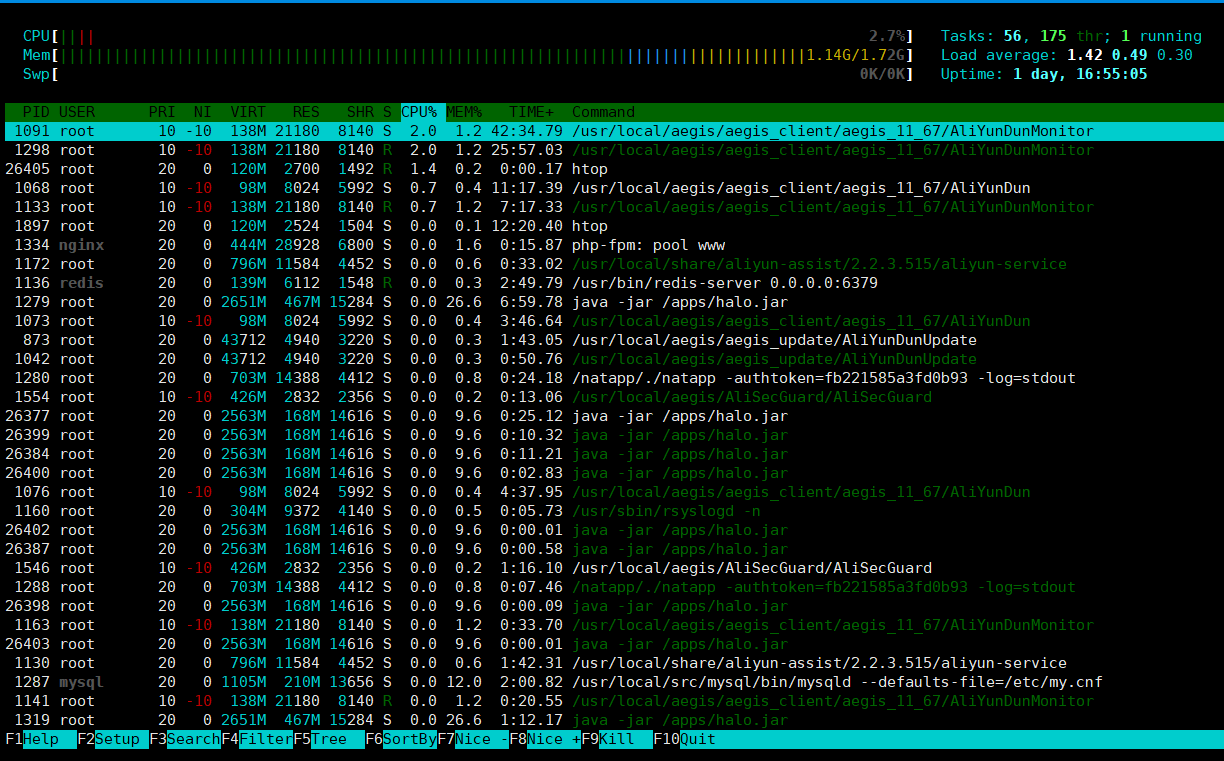Select the java halo.jar process PID 1279
This screenshot has width=1224, height=761.
(x=612, y=302)
